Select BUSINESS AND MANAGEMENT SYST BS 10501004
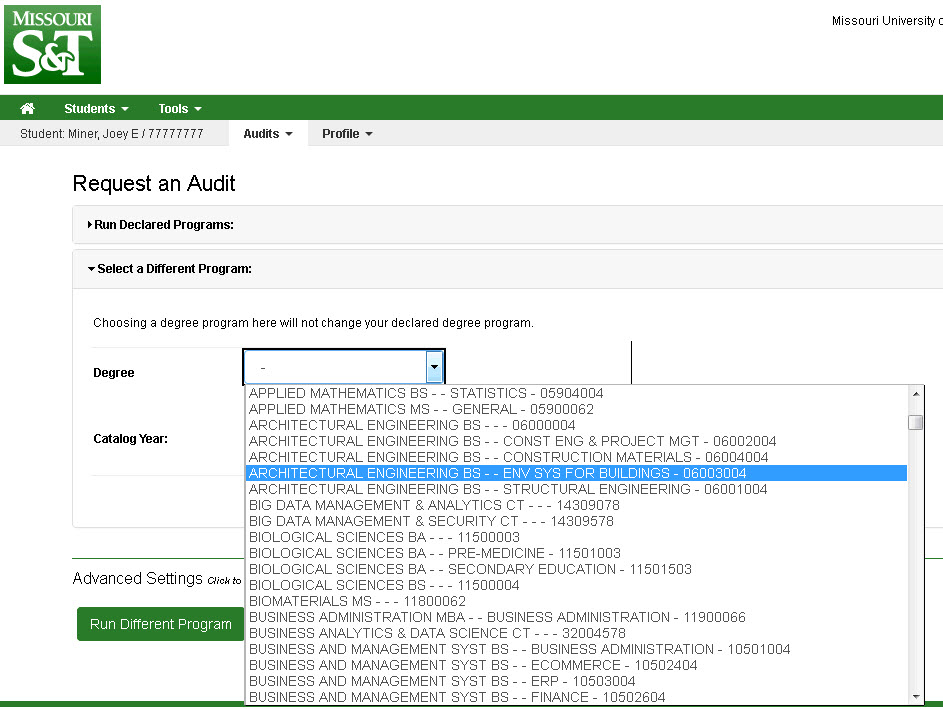The width and height of the screenshot is (943, 709). pyautogui.click(x=576, y=649)
